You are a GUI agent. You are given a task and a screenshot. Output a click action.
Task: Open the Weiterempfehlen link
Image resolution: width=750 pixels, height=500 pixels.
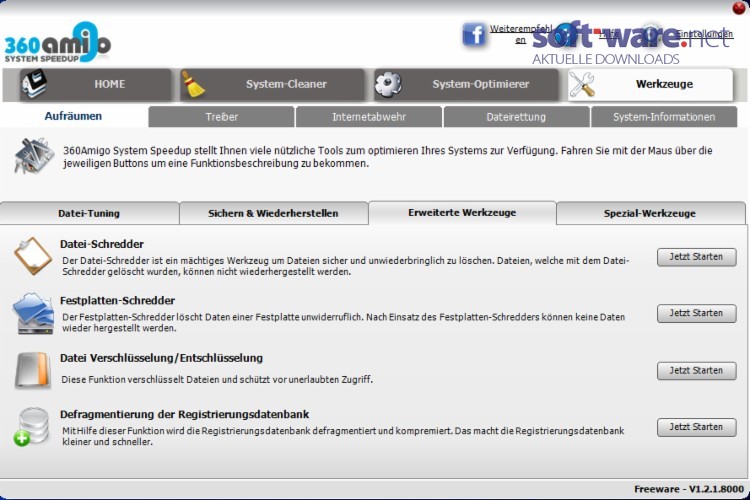(x=520, y=34)
